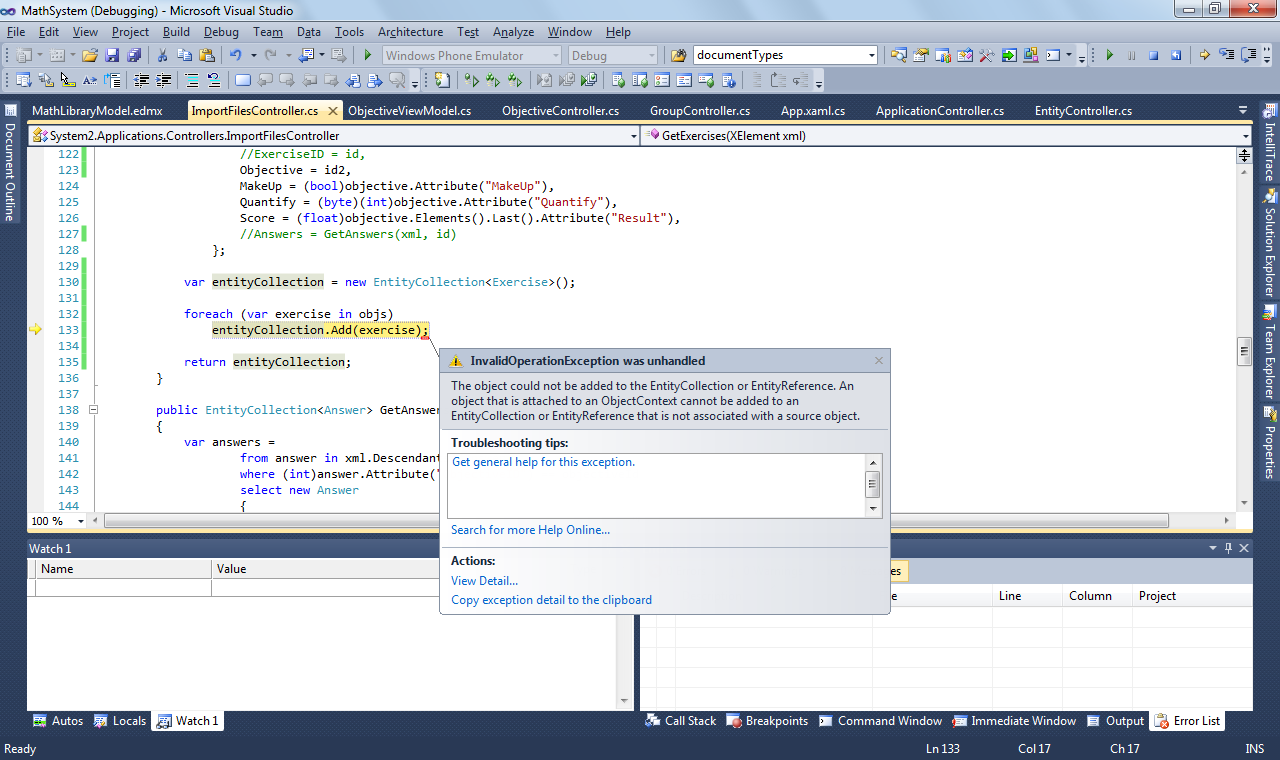Open the Call Stack panel tab

pos(690,721)
